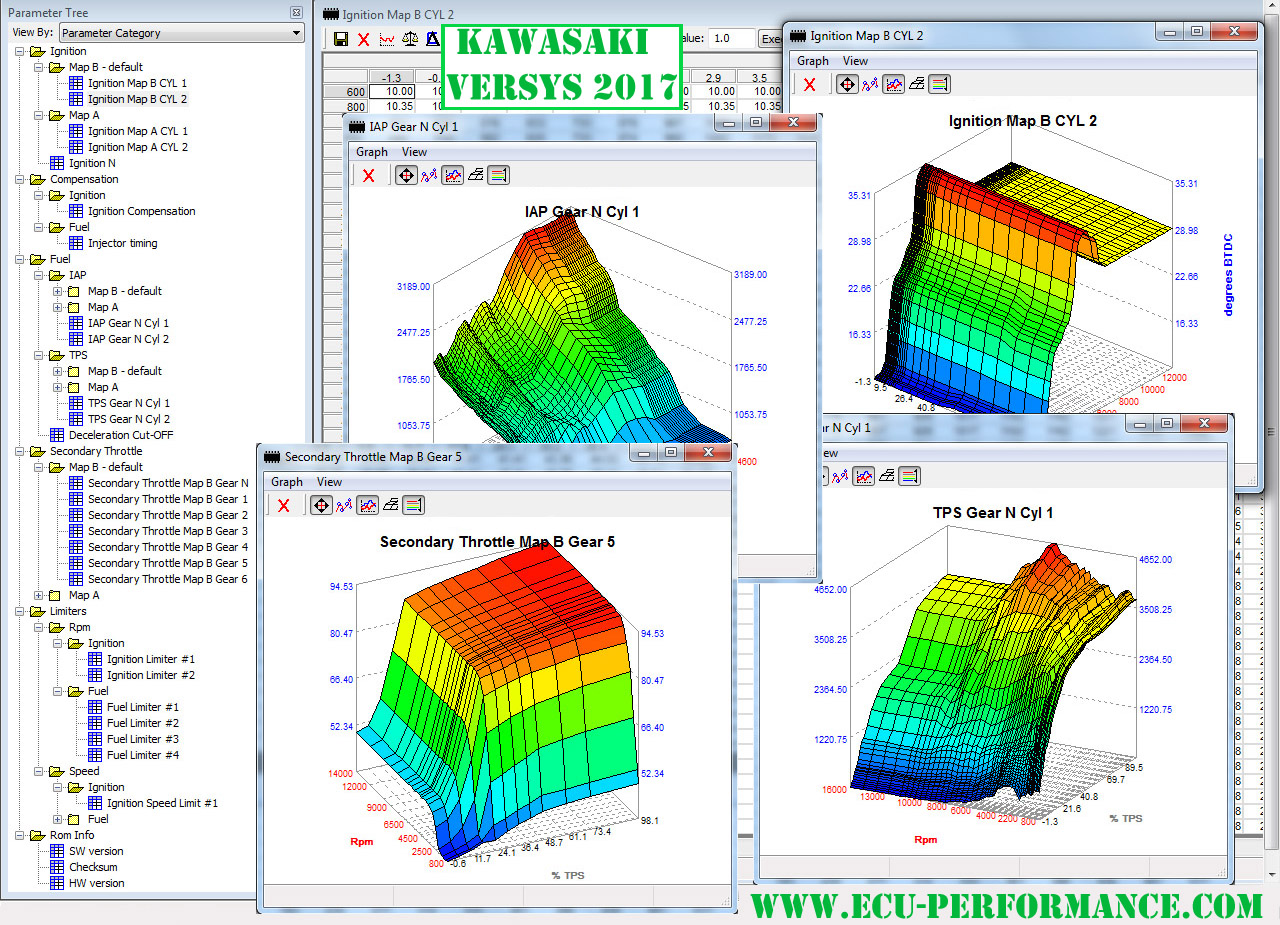Open Checksum under Rom Info

pos(93,867)
